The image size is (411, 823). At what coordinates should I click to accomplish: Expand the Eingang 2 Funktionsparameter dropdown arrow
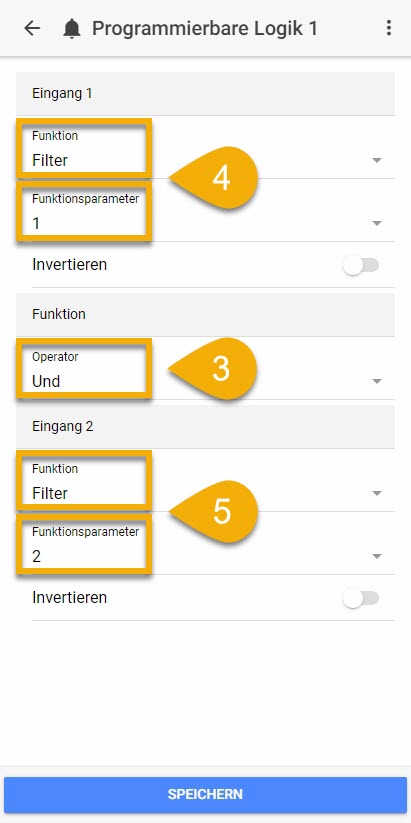coord(376,556)
